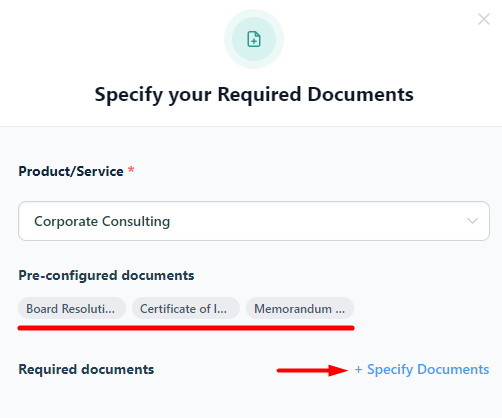
Task: Click the red arrow pointing to Specify Documents
Action: pos(312,370)
